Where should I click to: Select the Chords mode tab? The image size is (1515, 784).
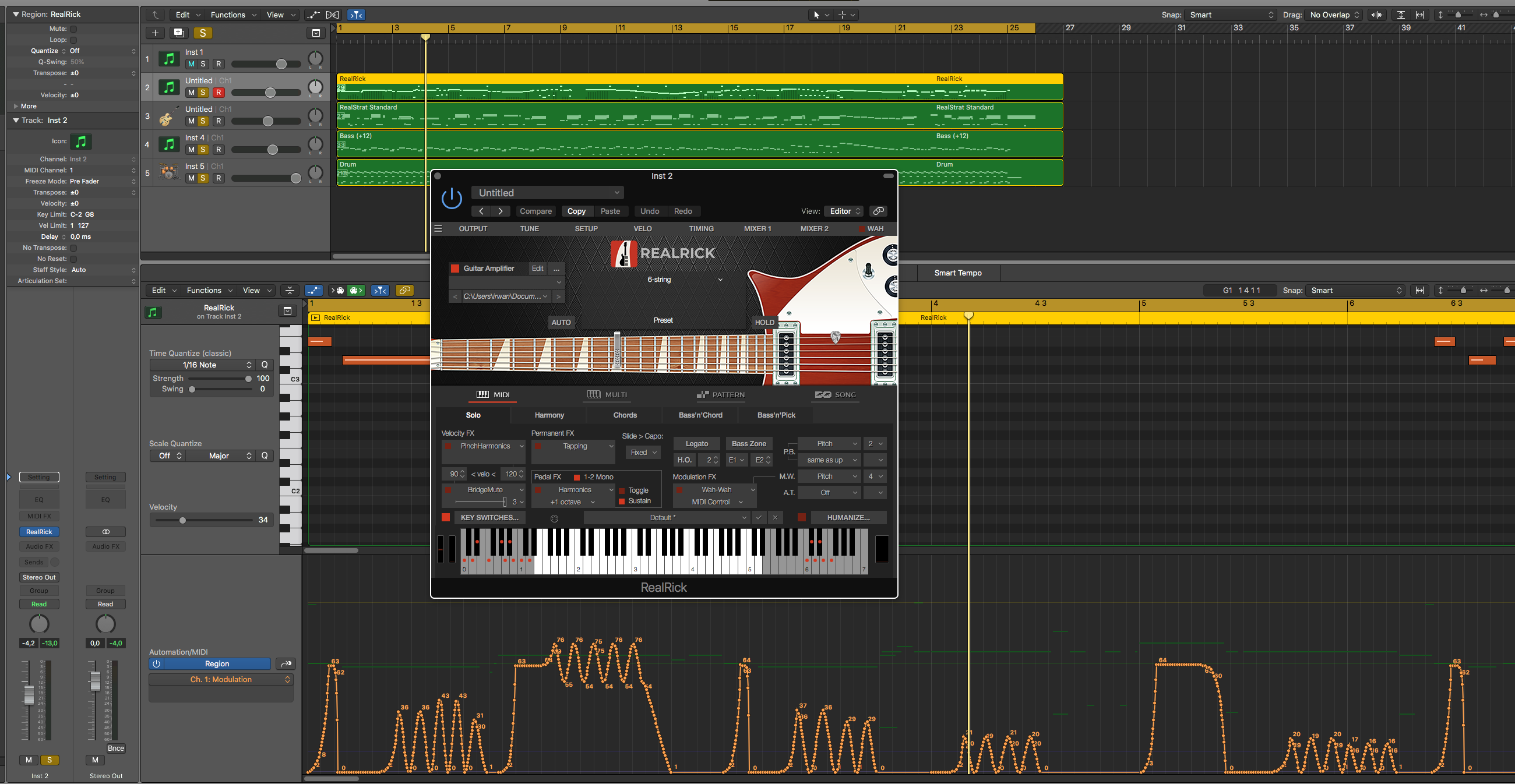(x=625, y=415)
